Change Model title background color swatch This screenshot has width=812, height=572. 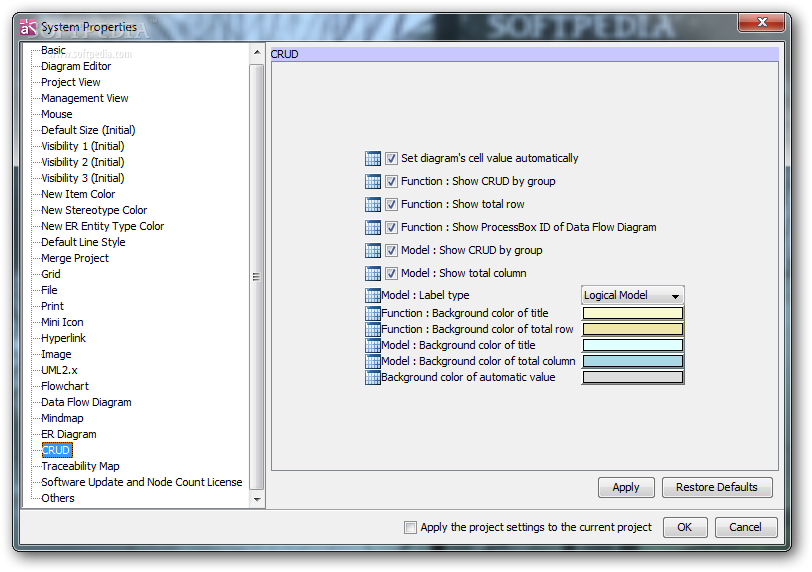coord(633,345)
